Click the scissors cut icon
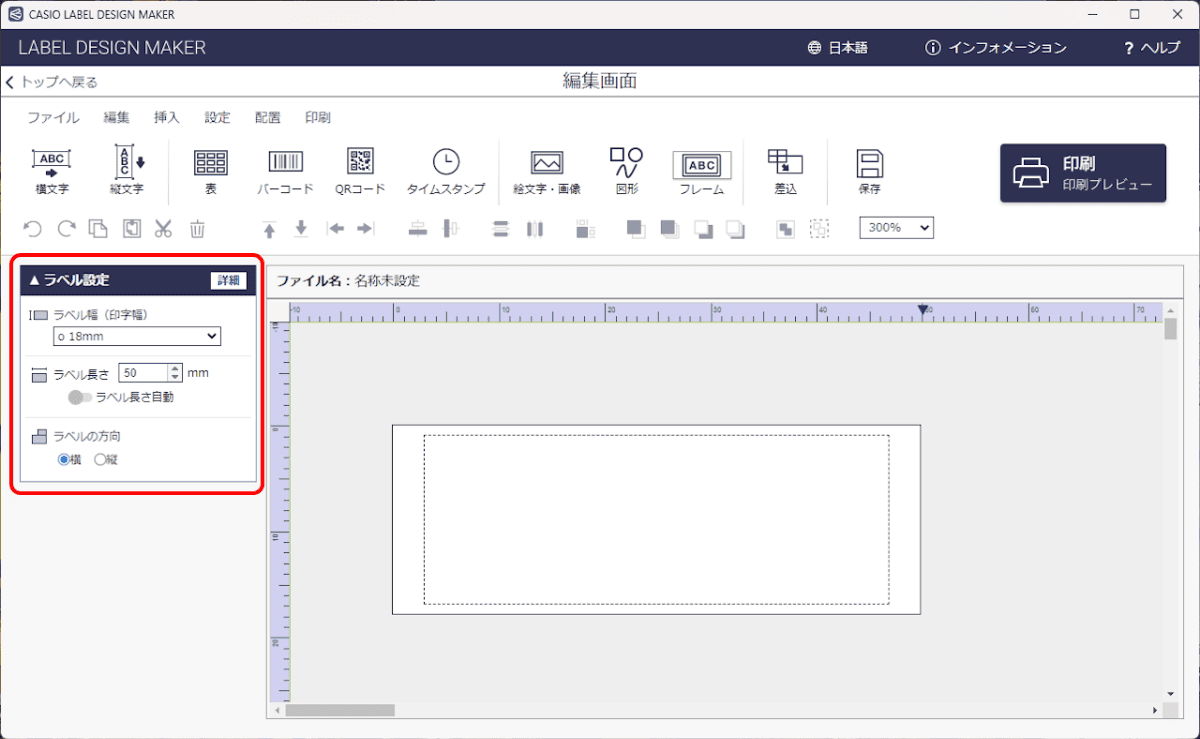Screen dimensions: 1200x739 (x=164, y=229)
